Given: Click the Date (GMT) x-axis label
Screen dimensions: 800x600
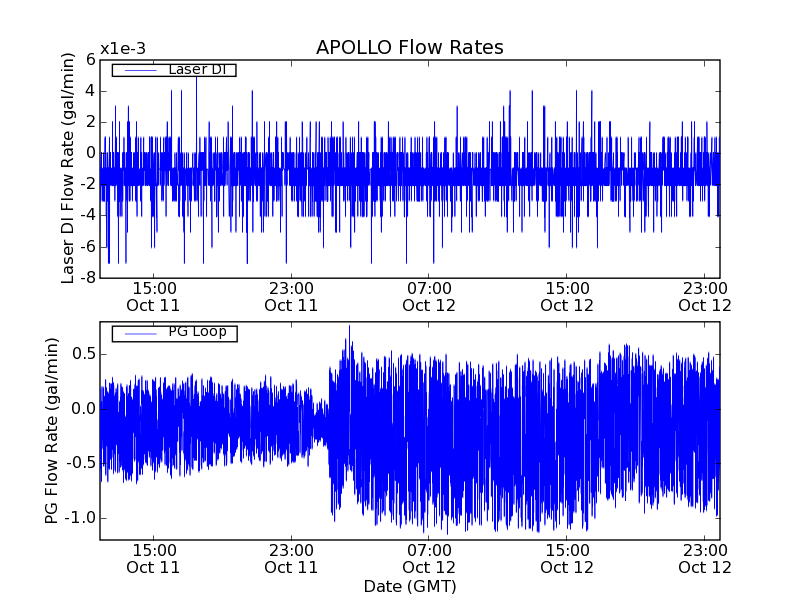Looking at the screenshot, I should click(x=409, y=586).
